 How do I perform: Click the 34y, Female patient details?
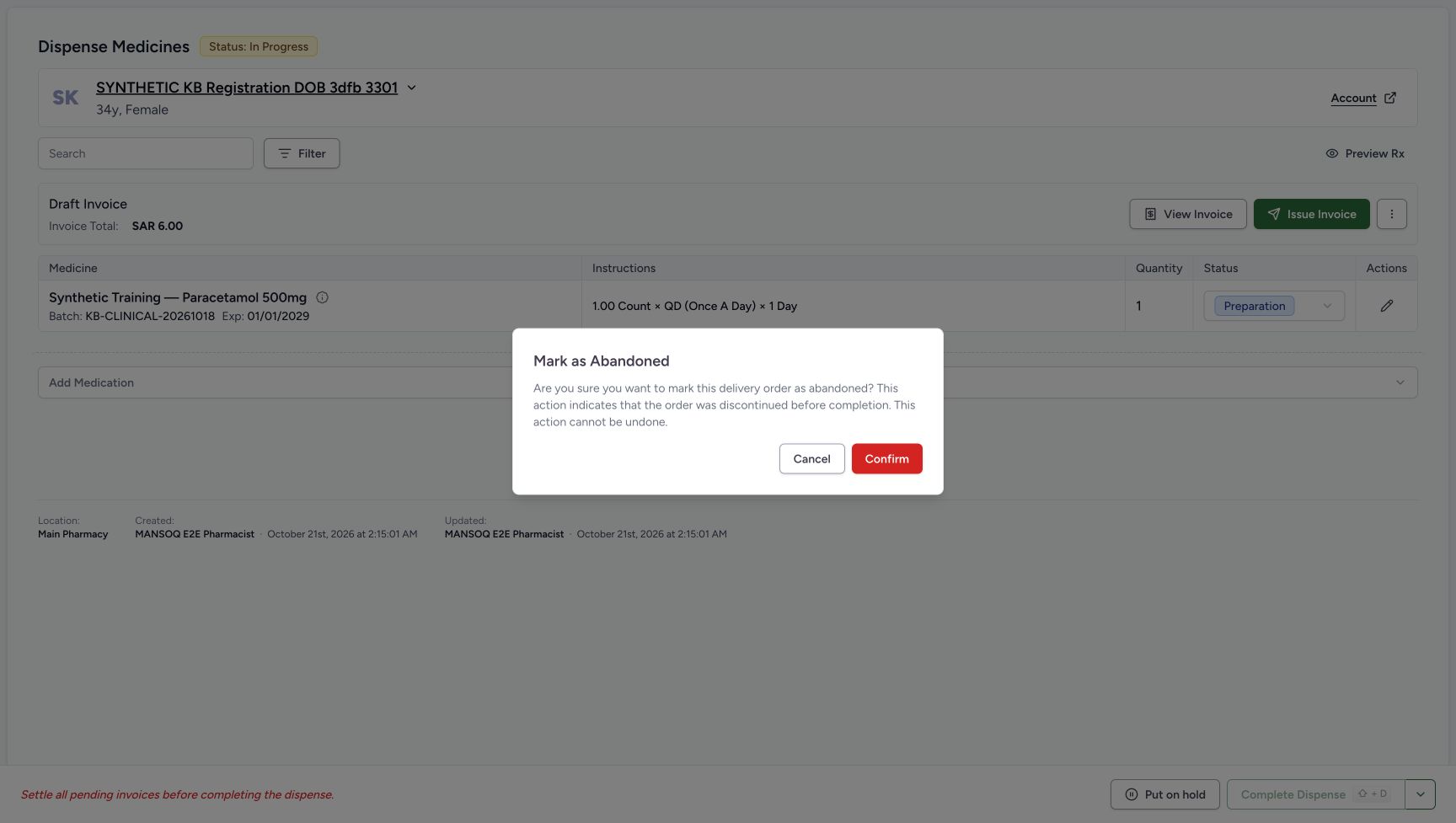click(132, 110)
